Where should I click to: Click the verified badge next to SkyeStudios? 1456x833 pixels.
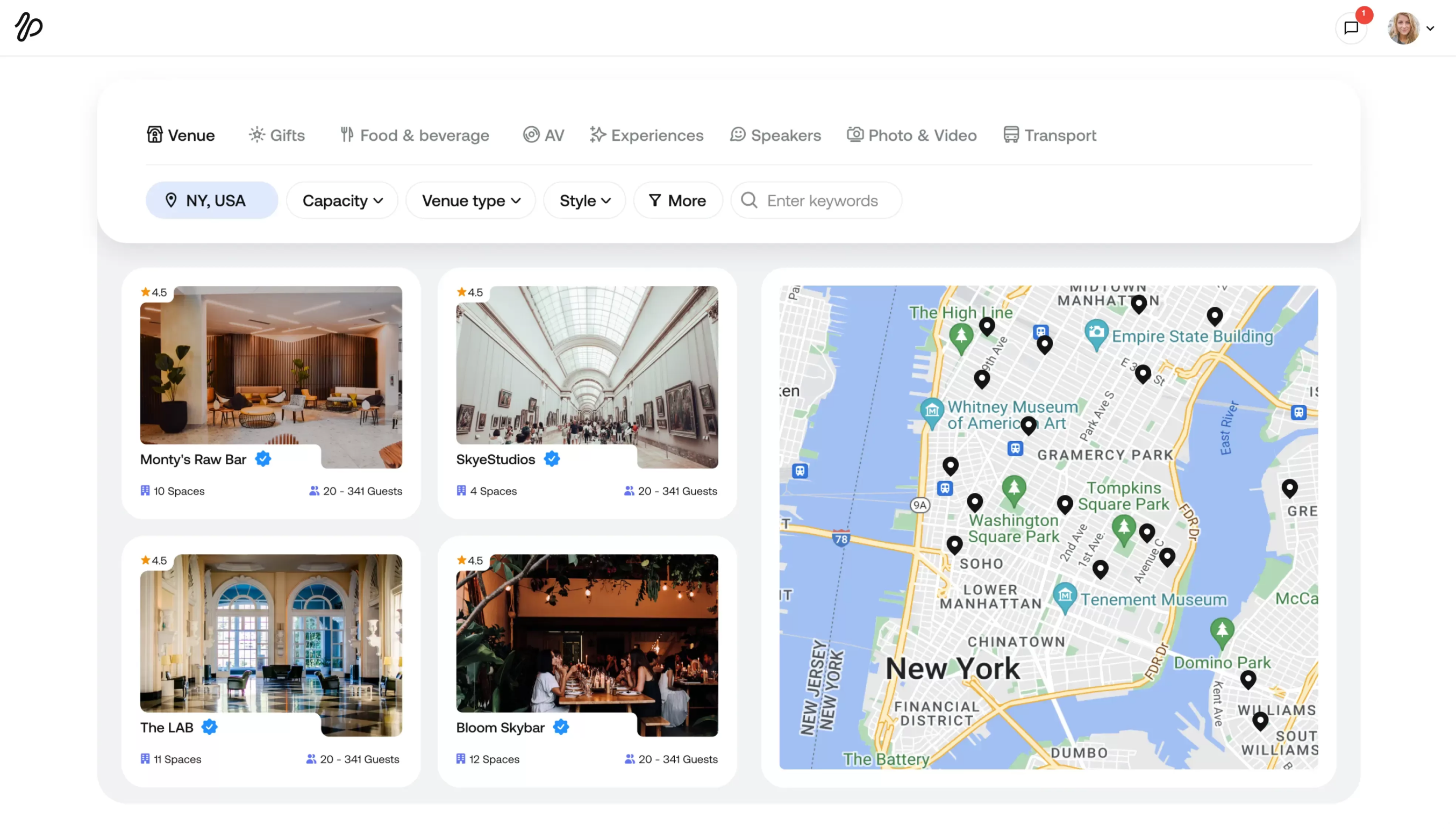(x=551, y=458)
